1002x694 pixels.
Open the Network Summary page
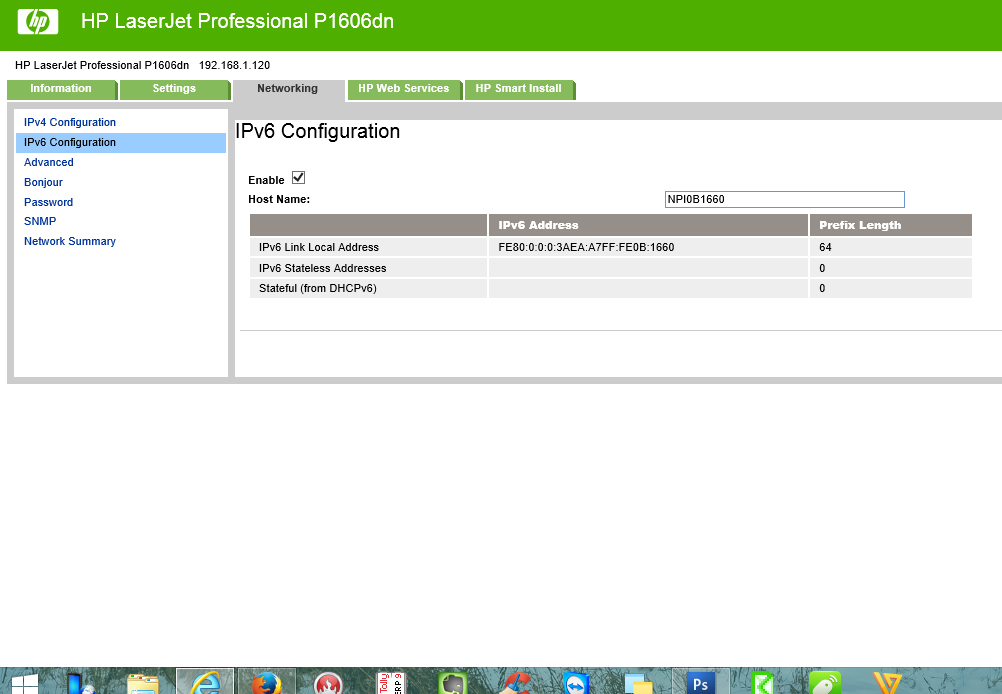pos(69,241)
